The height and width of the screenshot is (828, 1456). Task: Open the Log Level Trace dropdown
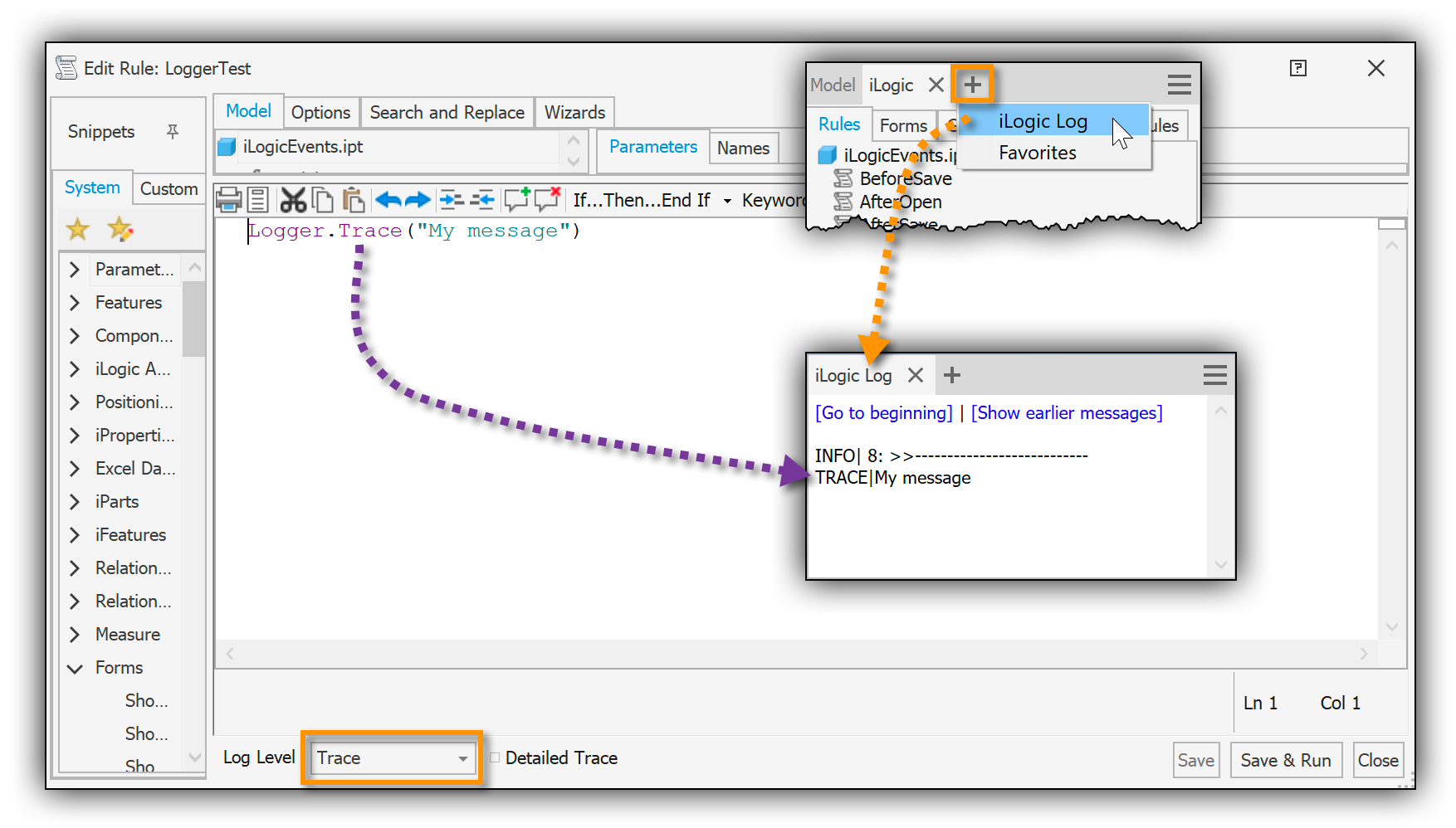click(392, 757)
